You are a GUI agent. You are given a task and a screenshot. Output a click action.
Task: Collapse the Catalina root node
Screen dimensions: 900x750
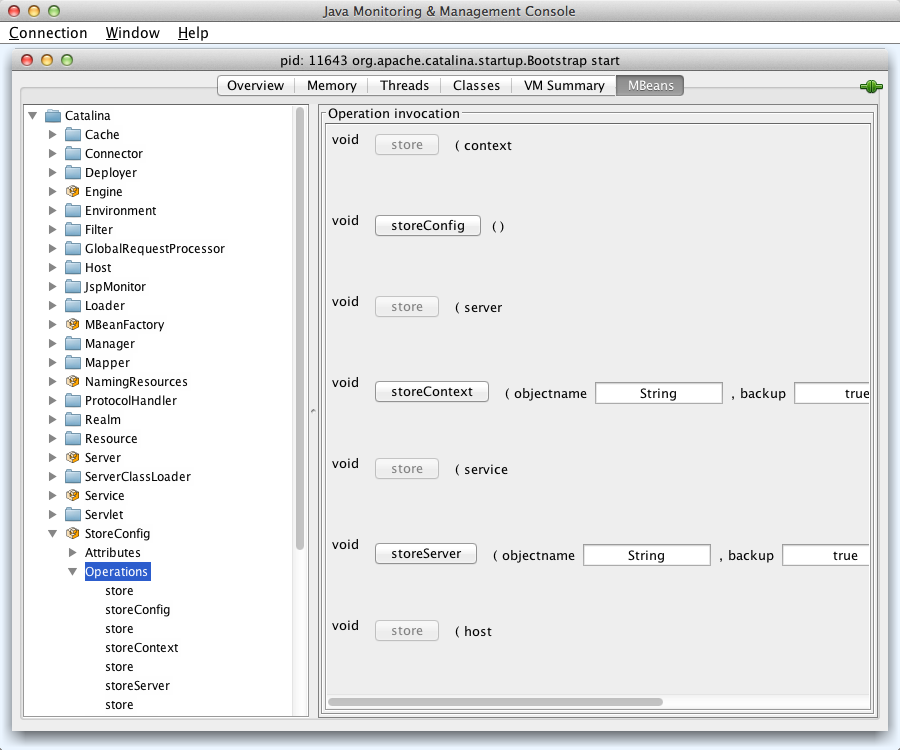pos(33,116)
